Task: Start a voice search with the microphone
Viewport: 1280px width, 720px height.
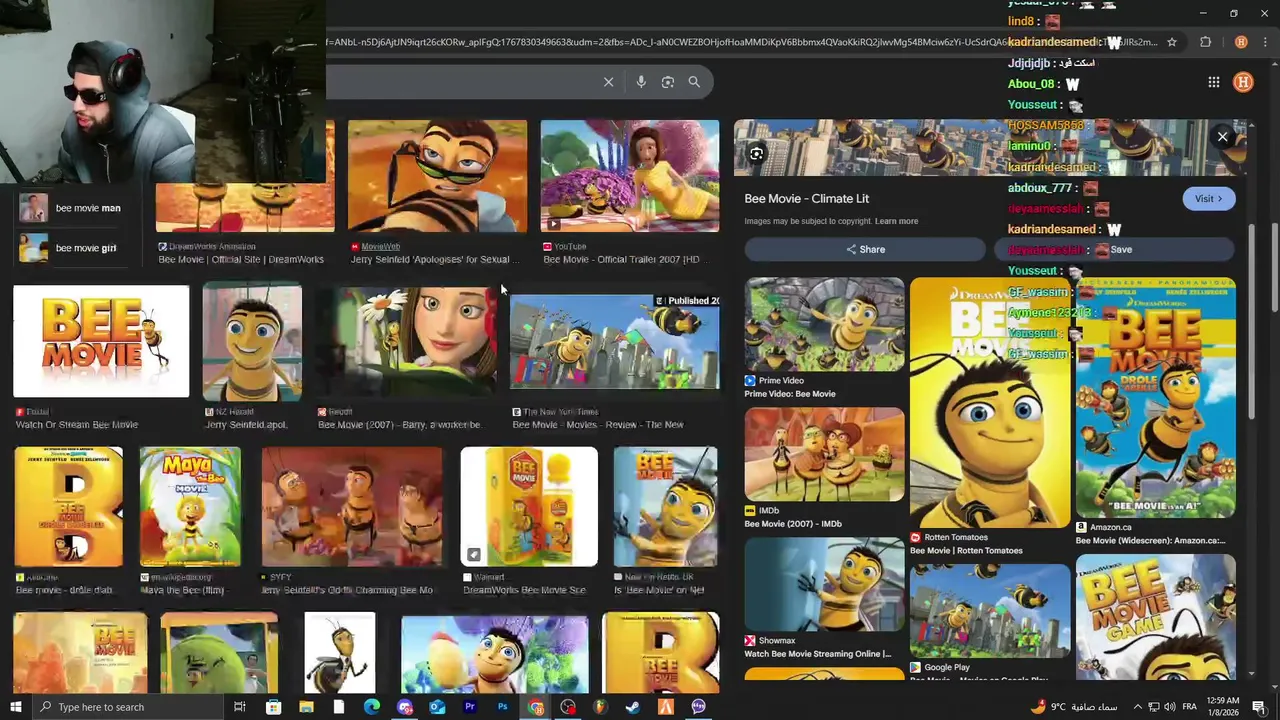Action: pyautogui.click(x=641, y=82)
